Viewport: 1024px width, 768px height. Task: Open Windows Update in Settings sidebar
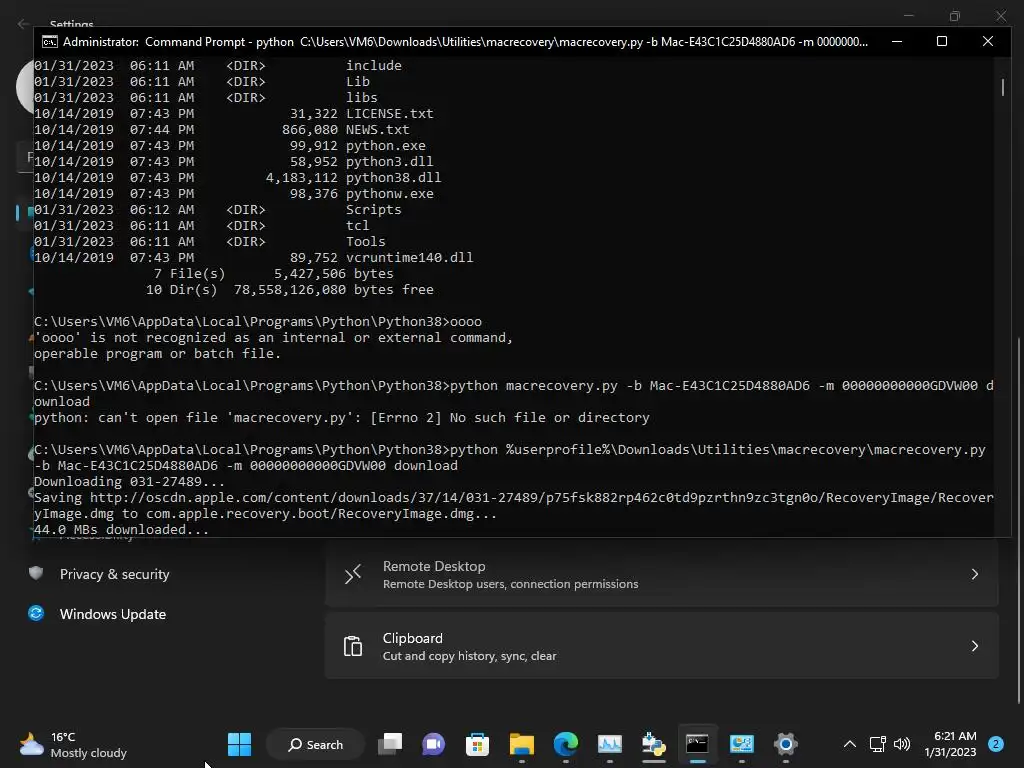(112, 614)
